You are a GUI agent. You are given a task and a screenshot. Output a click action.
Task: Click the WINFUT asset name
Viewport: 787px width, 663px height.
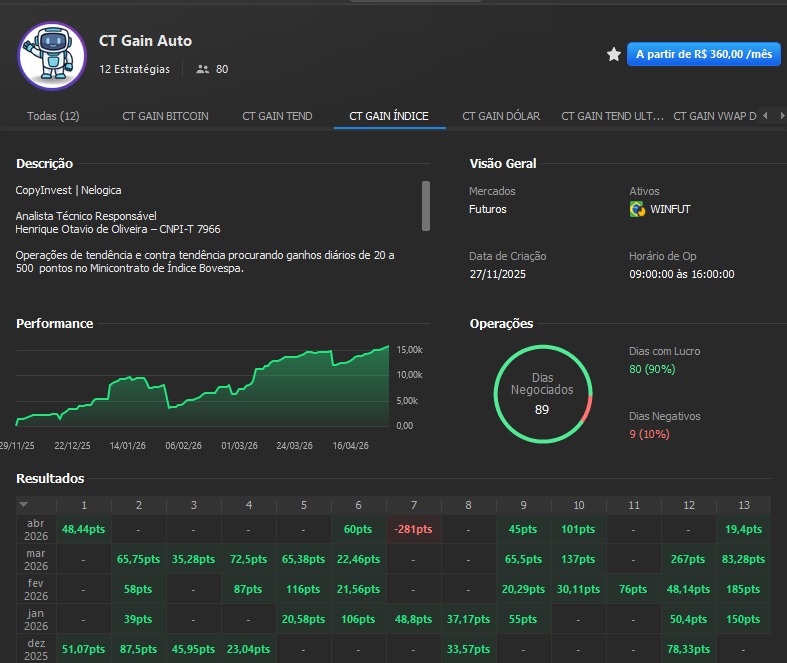pyautogui.click(x=670, y=209)
